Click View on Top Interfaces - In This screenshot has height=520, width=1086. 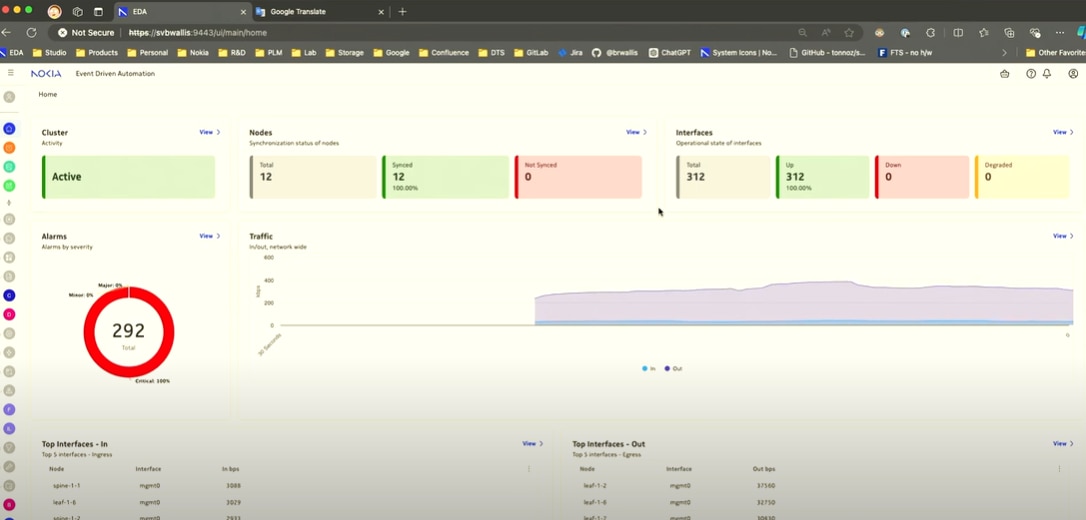(x=533, y=443)
